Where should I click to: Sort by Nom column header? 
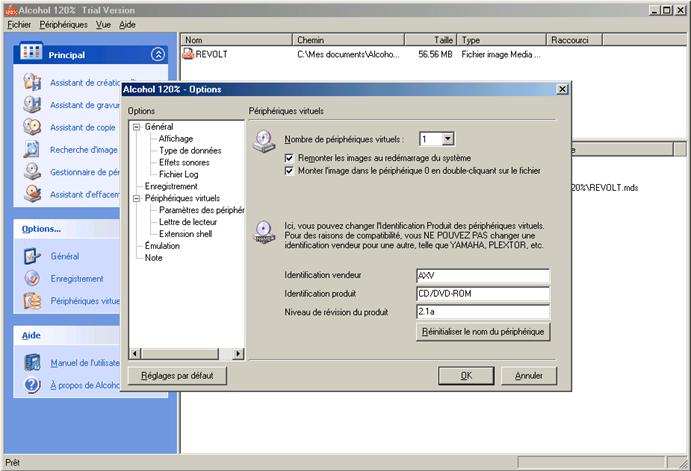coord(236,40)
